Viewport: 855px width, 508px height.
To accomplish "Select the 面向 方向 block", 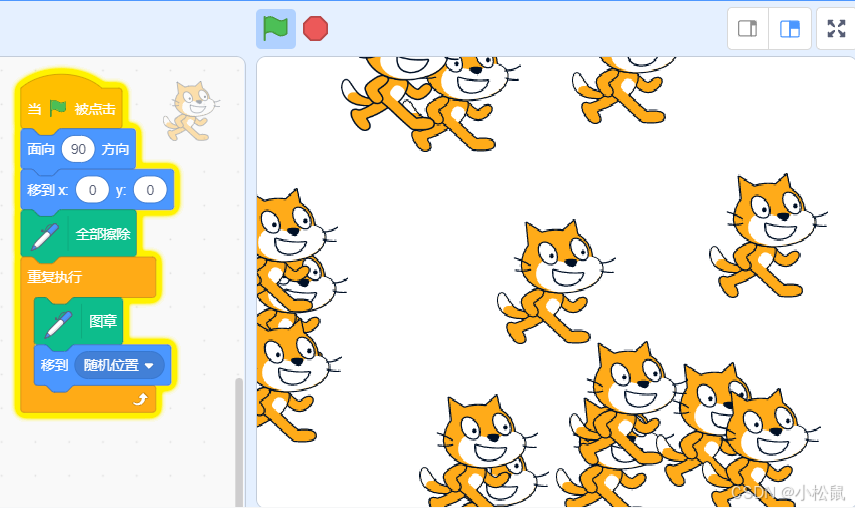I will coord(78,149).
